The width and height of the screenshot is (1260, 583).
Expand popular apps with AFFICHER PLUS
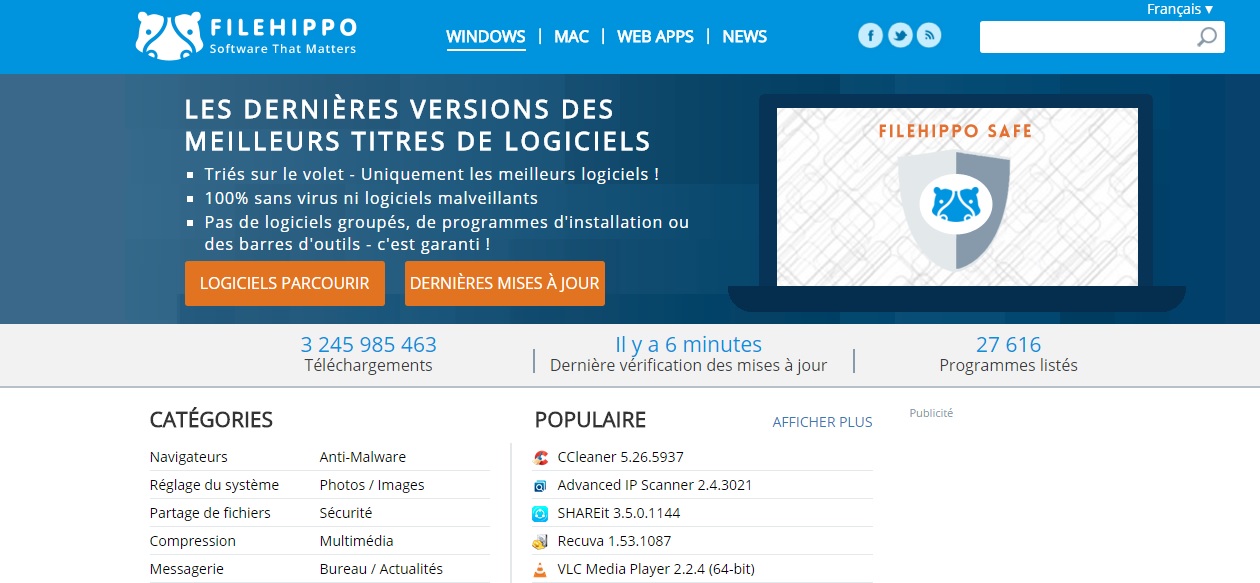[x=821, y=422]
